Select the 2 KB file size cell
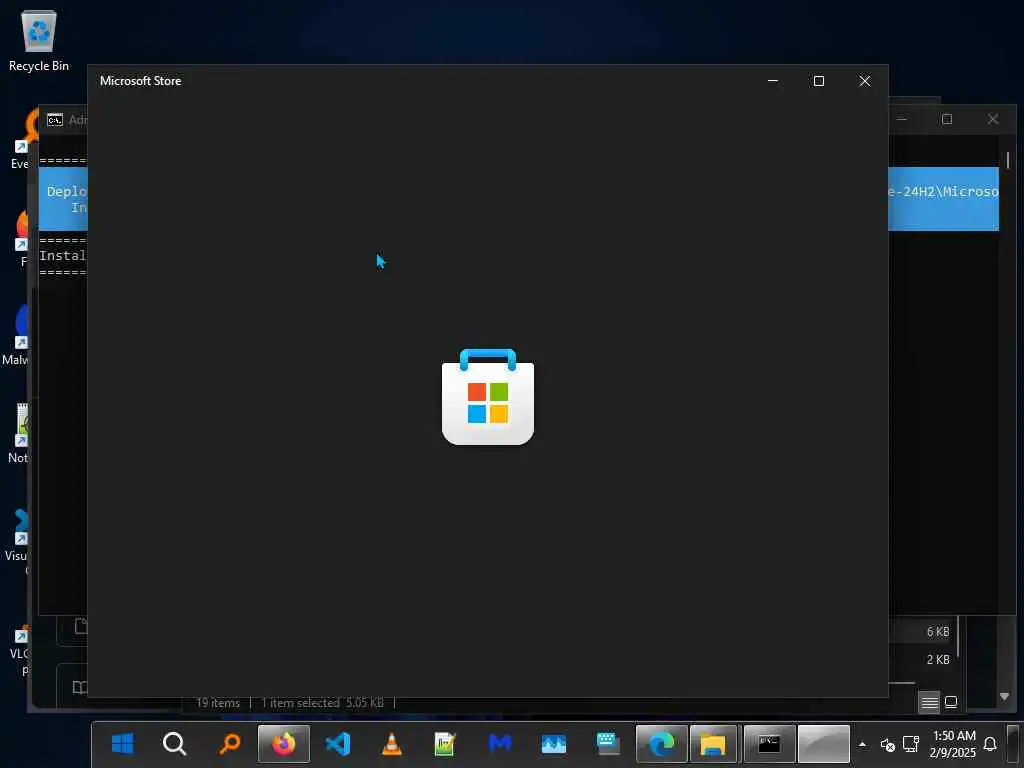The image size is (1024, 768). point(938,660)
